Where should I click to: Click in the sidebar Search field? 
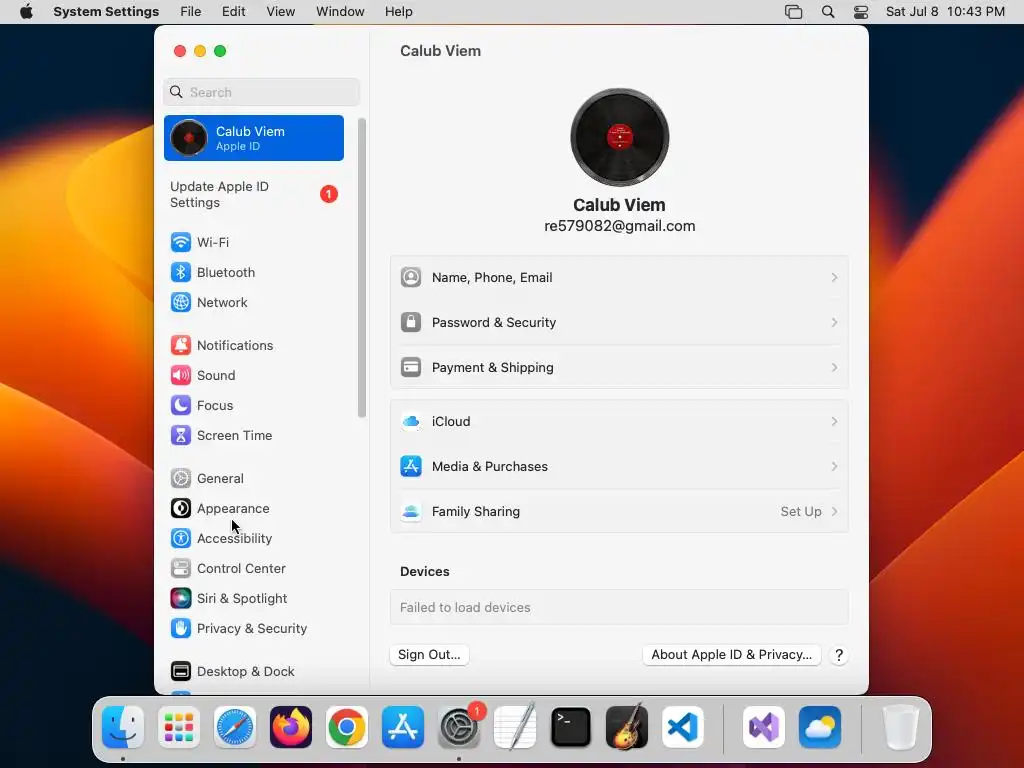pyautogui.click(x=261, y=92)
